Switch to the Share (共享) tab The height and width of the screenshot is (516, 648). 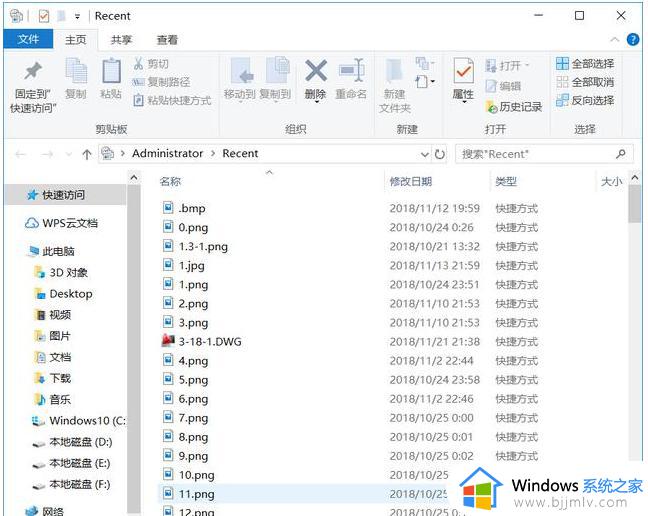[x=121, y=40]
